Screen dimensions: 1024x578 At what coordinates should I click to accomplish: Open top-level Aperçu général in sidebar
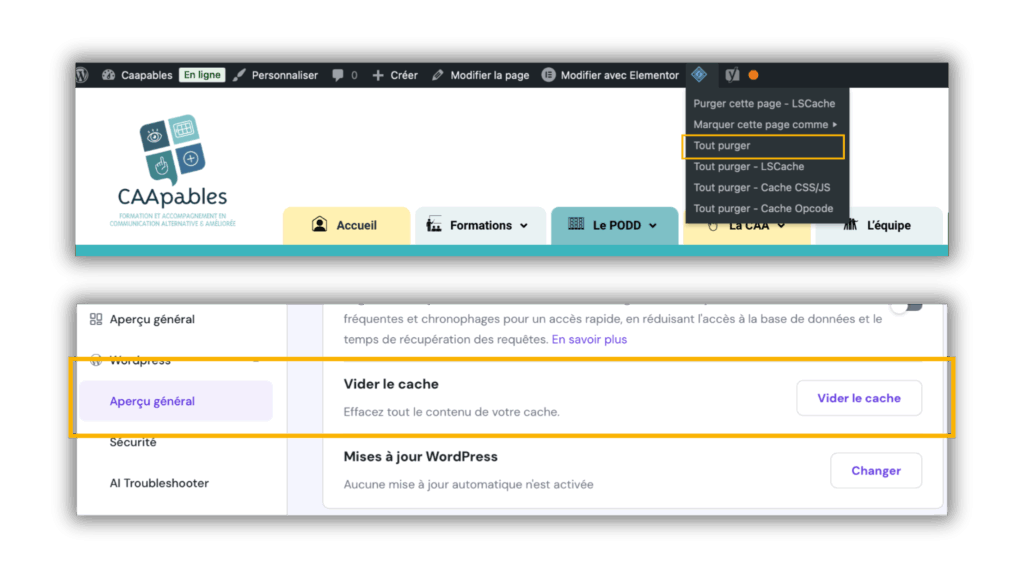click(x=152, y=319)
